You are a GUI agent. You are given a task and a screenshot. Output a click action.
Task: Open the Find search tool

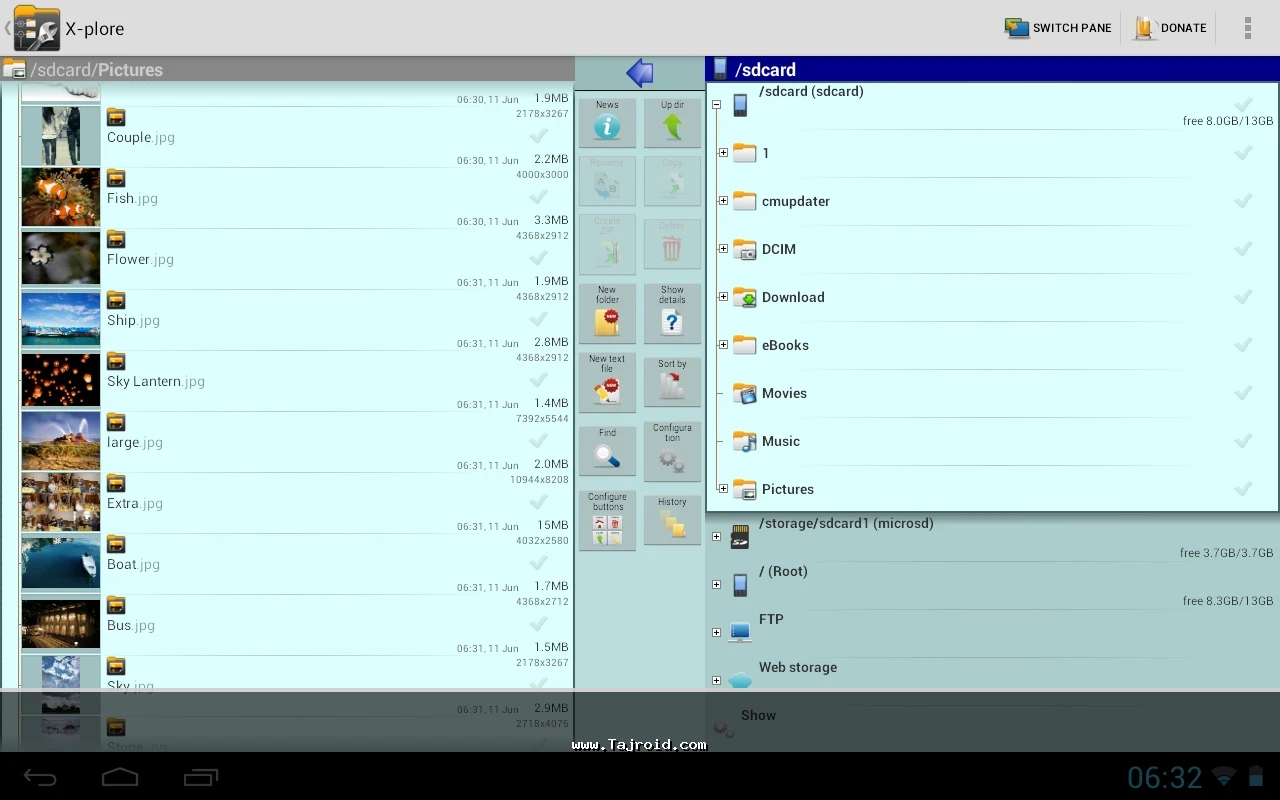[607, 450]
